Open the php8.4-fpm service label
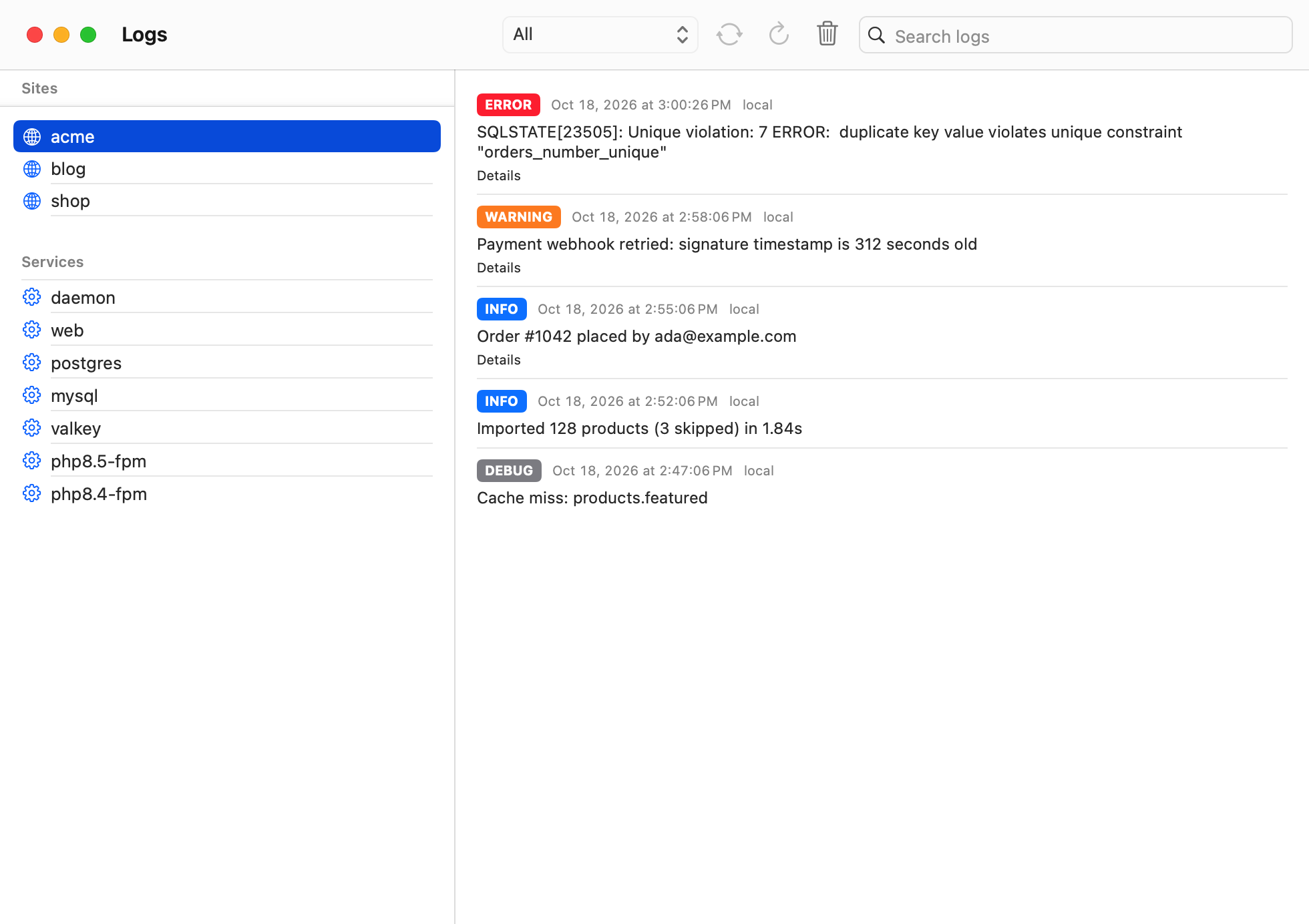This screenshot has height=924, width=1309. [99, 494]
